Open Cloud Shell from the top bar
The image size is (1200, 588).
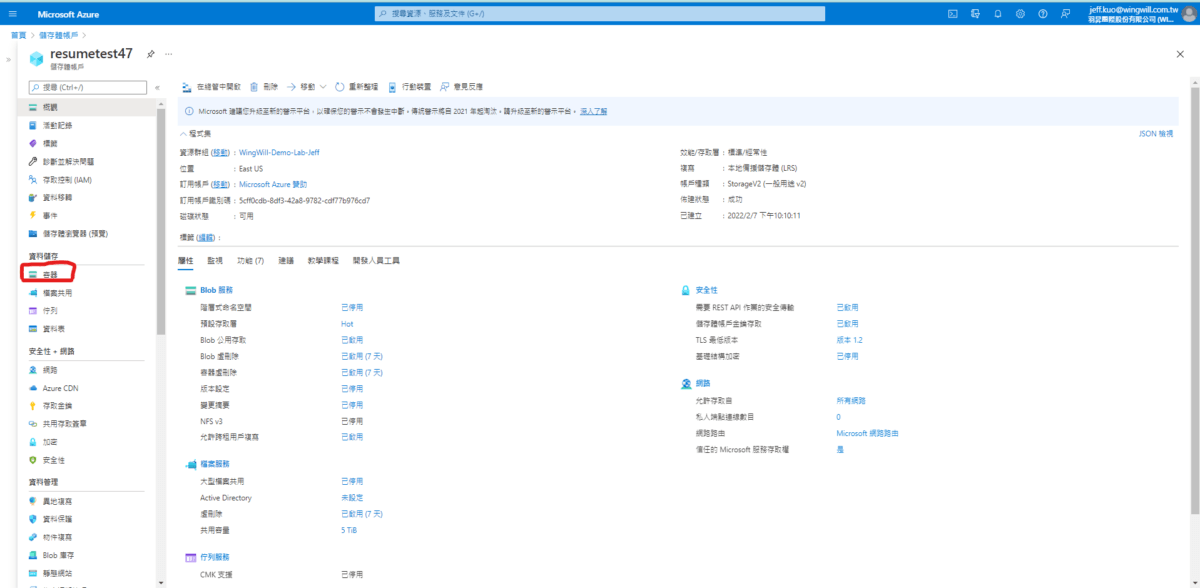[x=953, y=14]
